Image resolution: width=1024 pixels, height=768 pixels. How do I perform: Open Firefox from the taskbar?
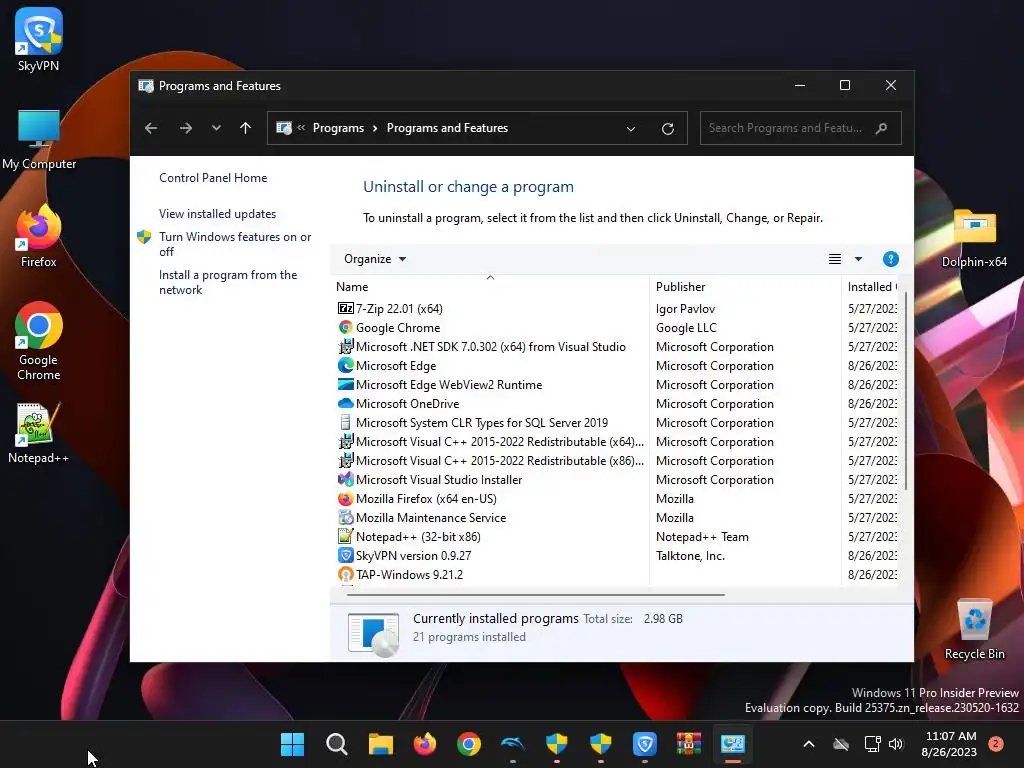pyautogui.click(x=424, y=744)
